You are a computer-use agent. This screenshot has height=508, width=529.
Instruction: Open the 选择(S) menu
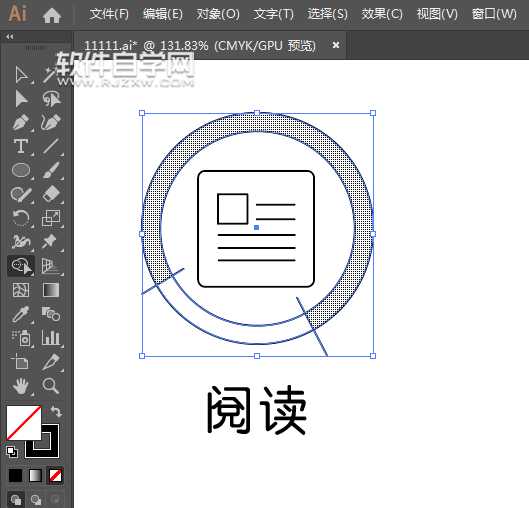point(328,14)
